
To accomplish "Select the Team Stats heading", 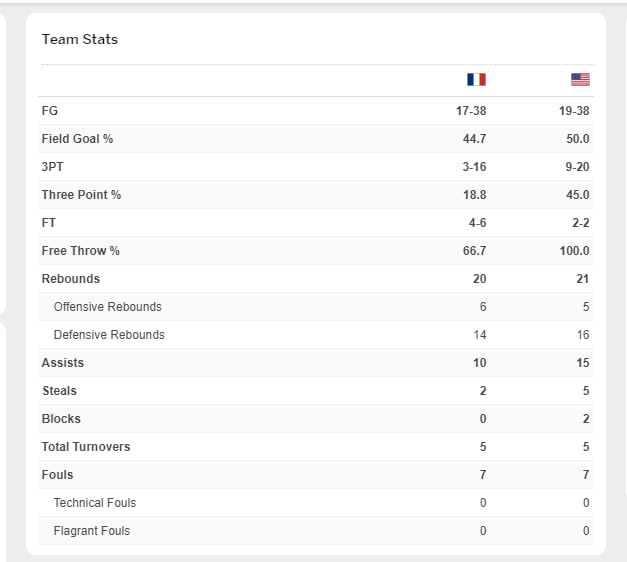I will pos(80,39).
